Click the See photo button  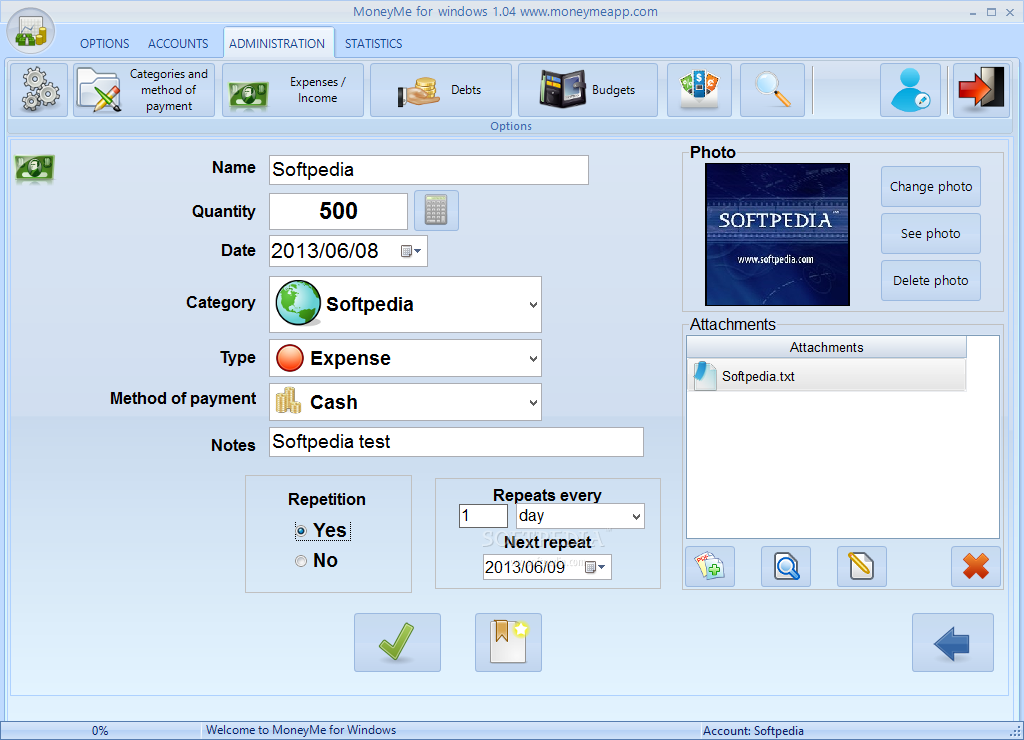click(931, 234)
